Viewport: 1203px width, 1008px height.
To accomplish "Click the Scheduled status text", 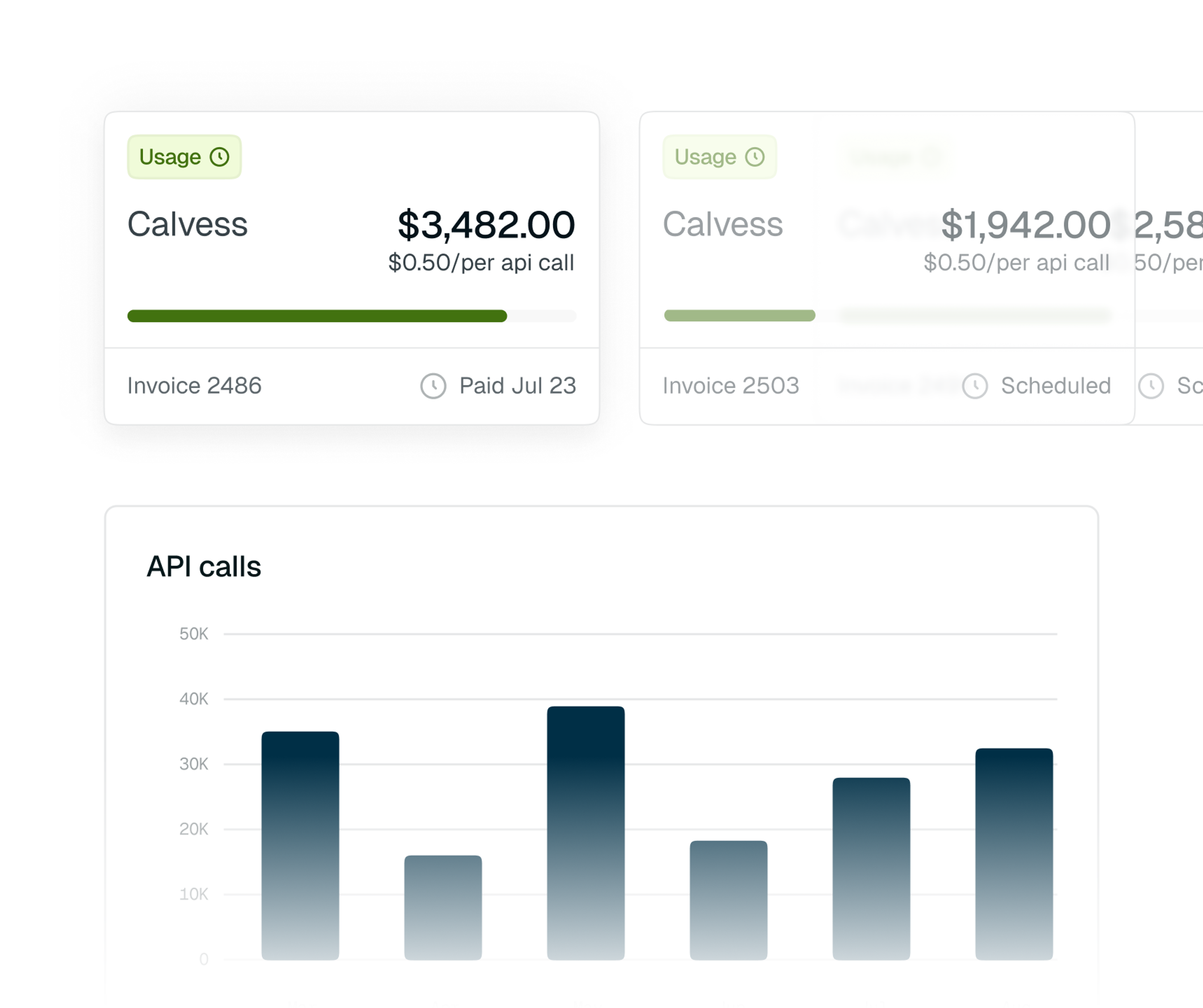I will point(1056,386).
